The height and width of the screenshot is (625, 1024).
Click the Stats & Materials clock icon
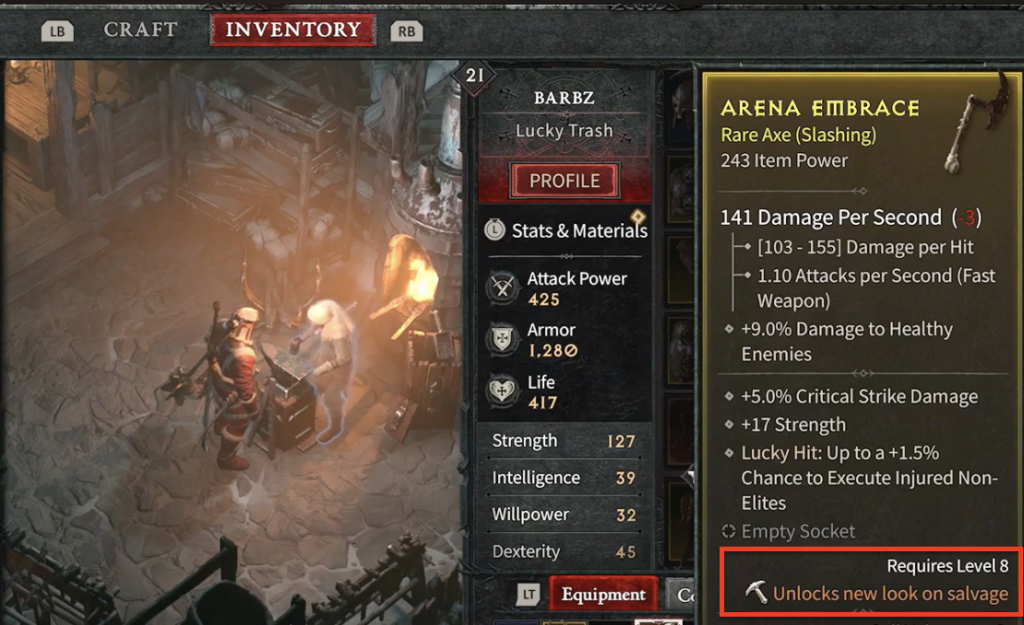[495, 230]
